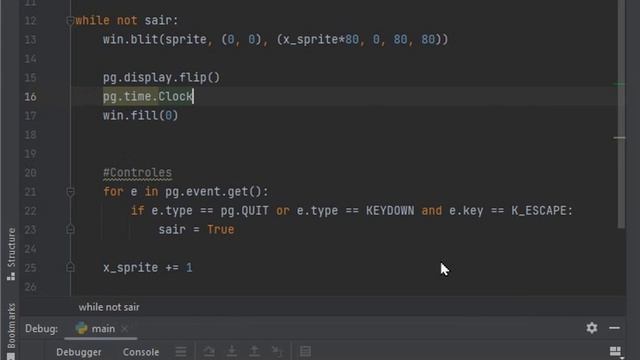Click the Step Over debugger icon
The image size is (640, 360).
coord(209,351)
